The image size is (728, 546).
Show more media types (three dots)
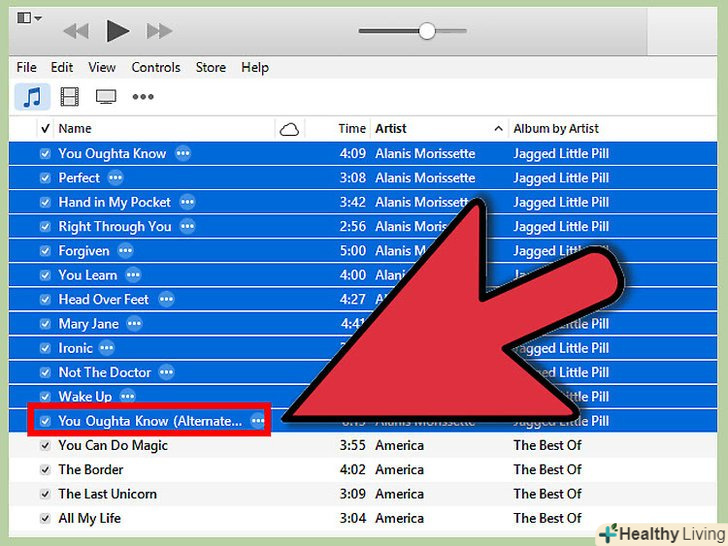point(143,97)
